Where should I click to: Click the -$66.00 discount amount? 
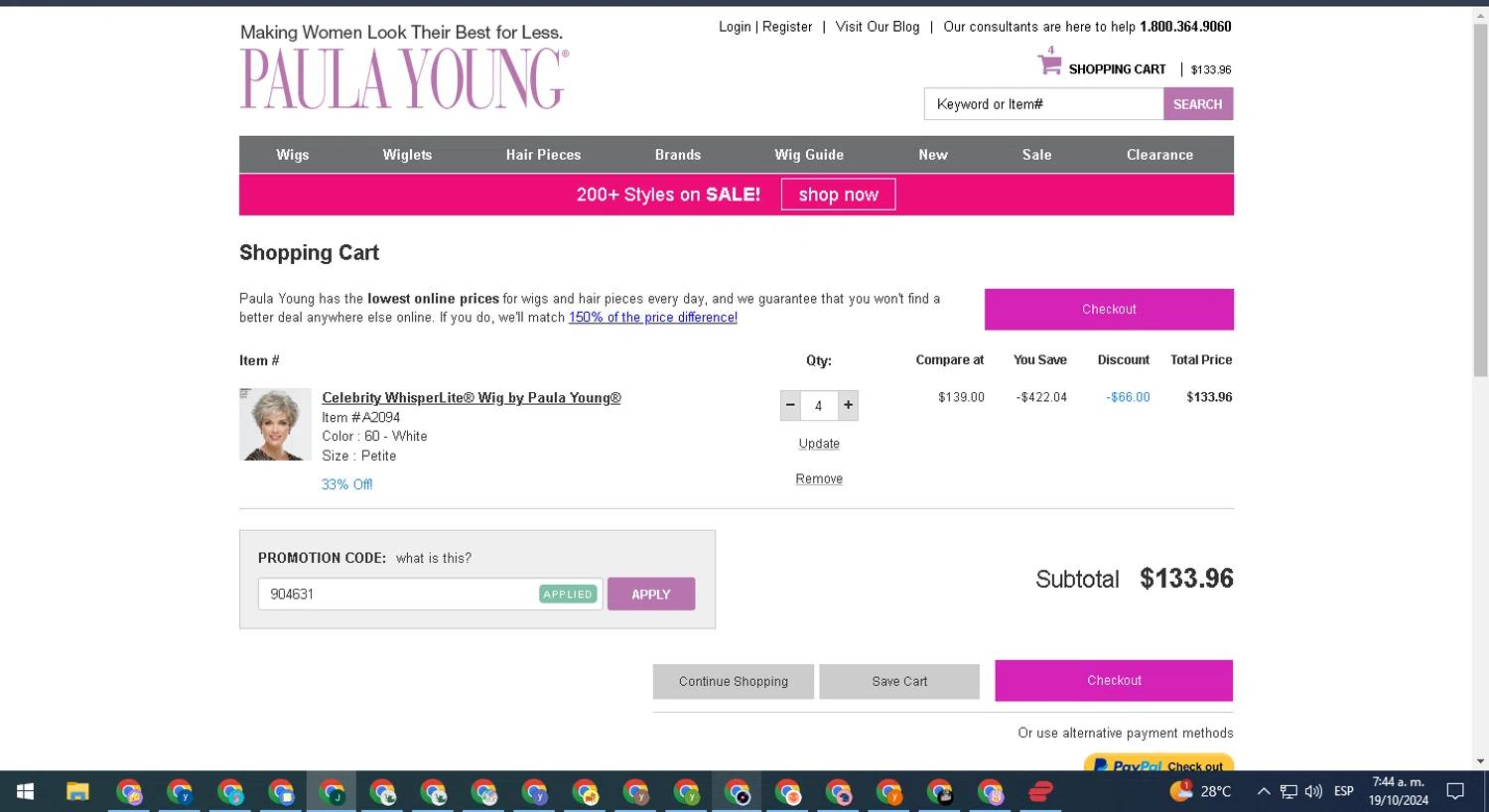coord(1128,397)
